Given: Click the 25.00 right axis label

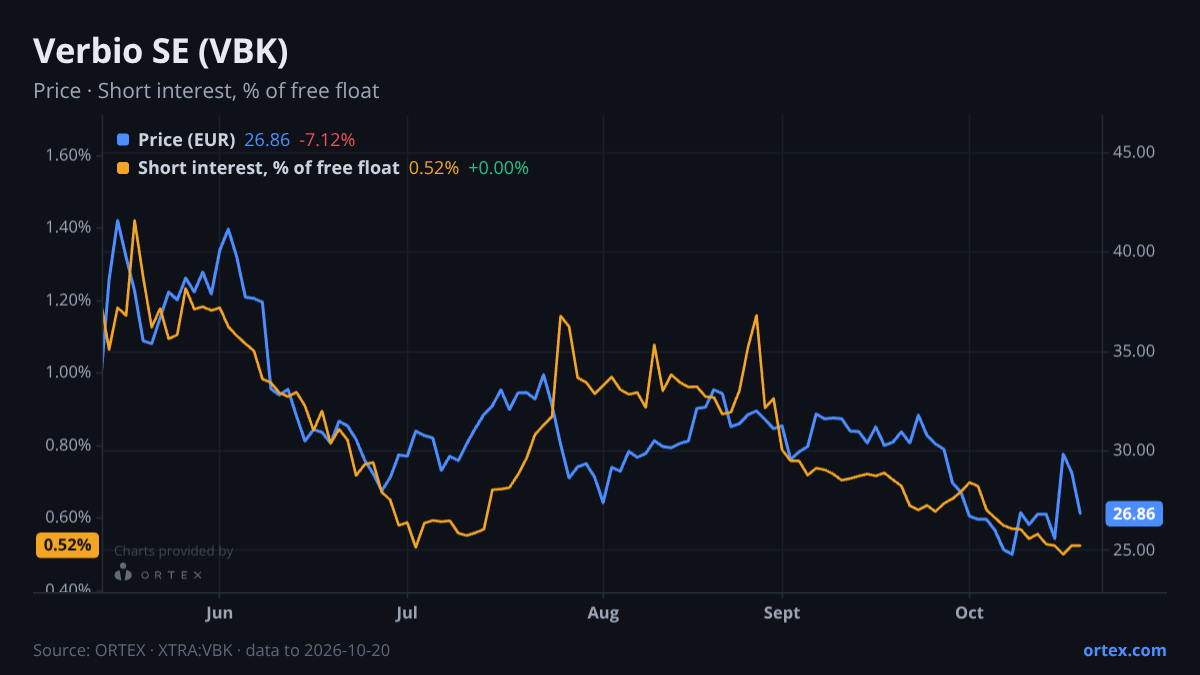Looking at the screenshot, I should (x=1134, y=550).
